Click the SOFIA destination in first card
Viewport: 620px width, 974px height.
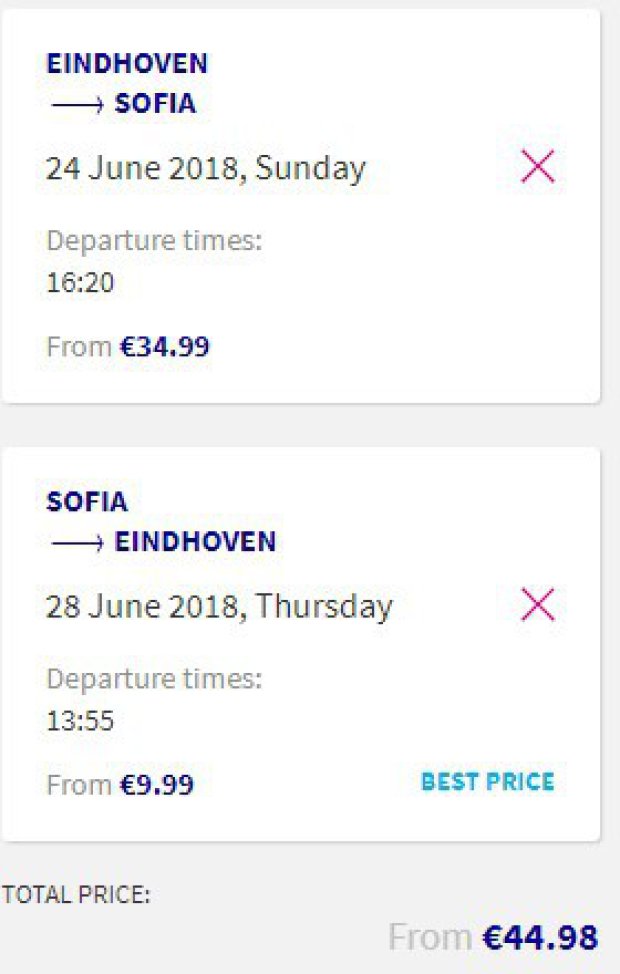(x=155, y=104)
